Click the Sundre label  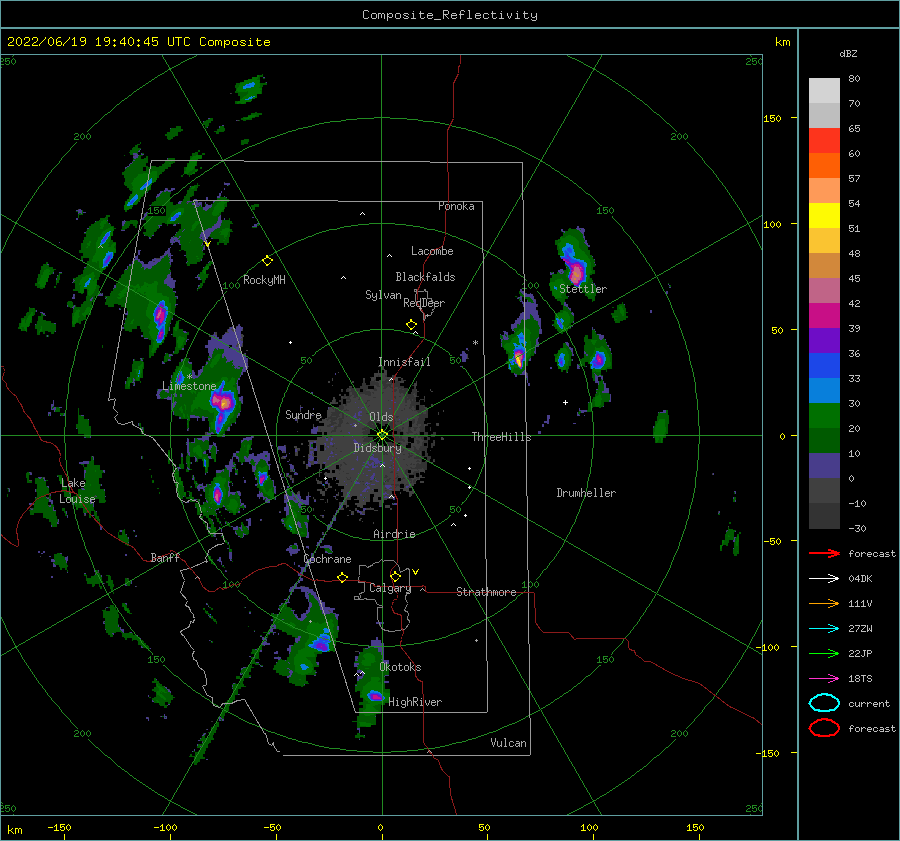click(303, 414)
